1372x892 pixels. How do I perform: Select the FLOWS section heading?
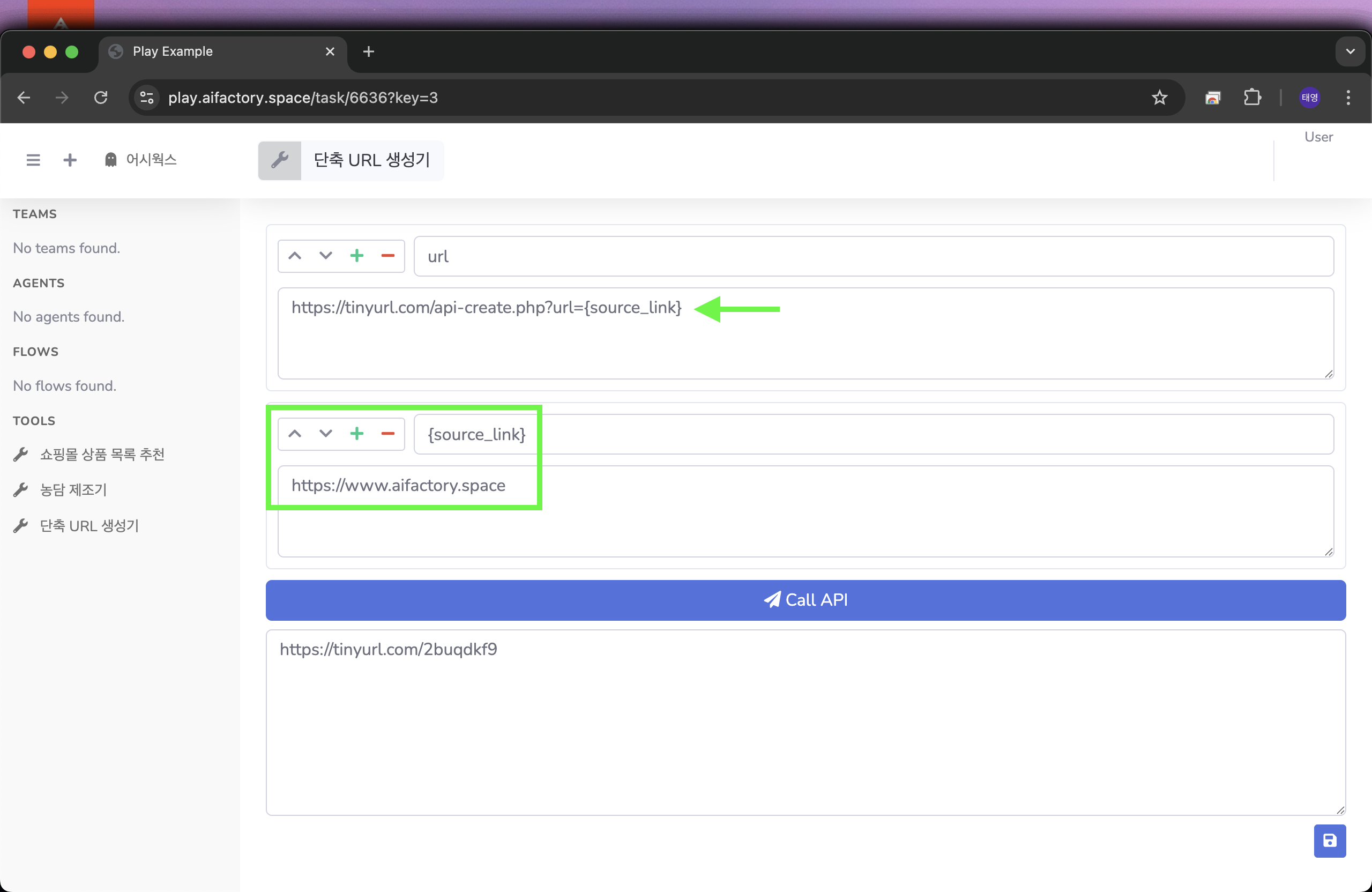coord(36,352)
